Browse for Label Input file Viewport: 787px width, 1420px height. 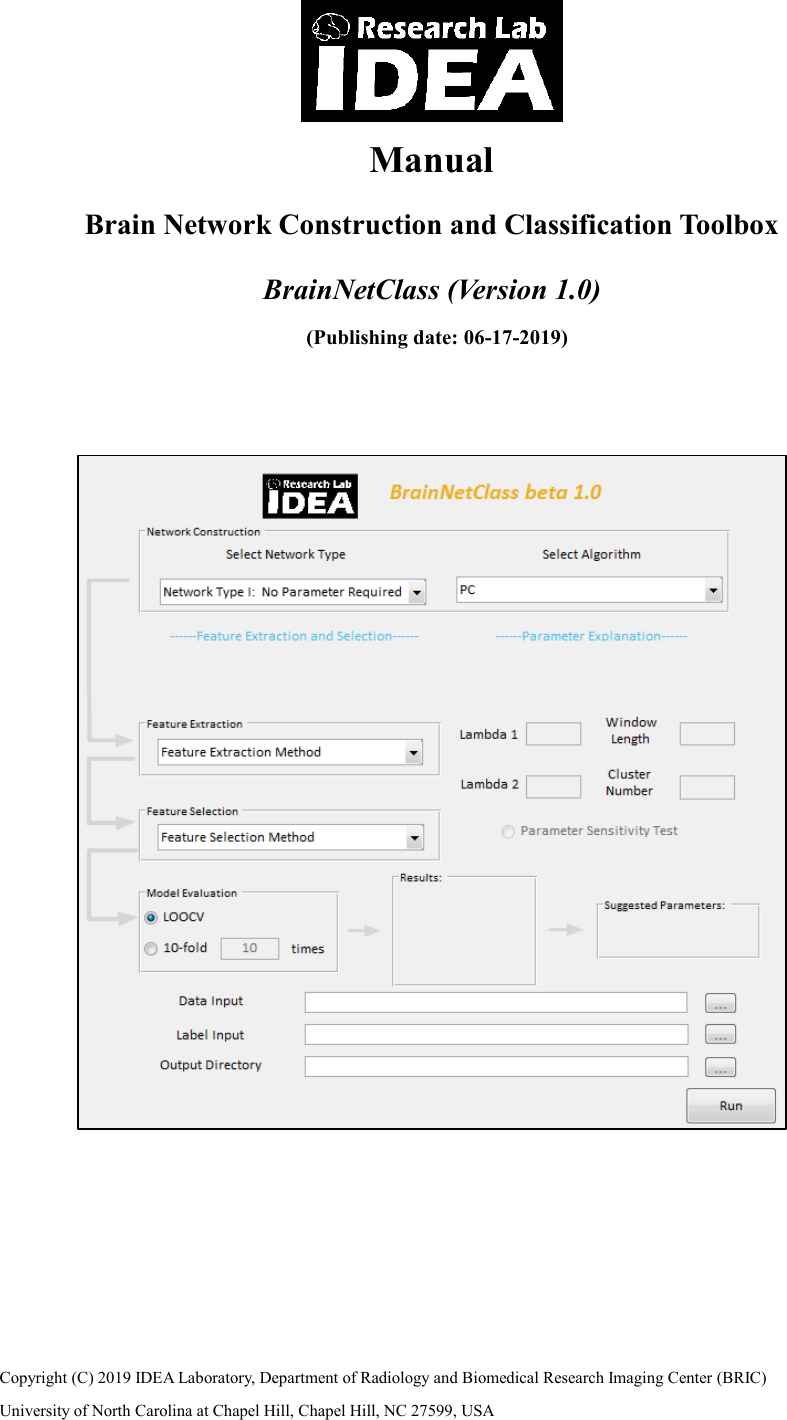[720, 1035]
